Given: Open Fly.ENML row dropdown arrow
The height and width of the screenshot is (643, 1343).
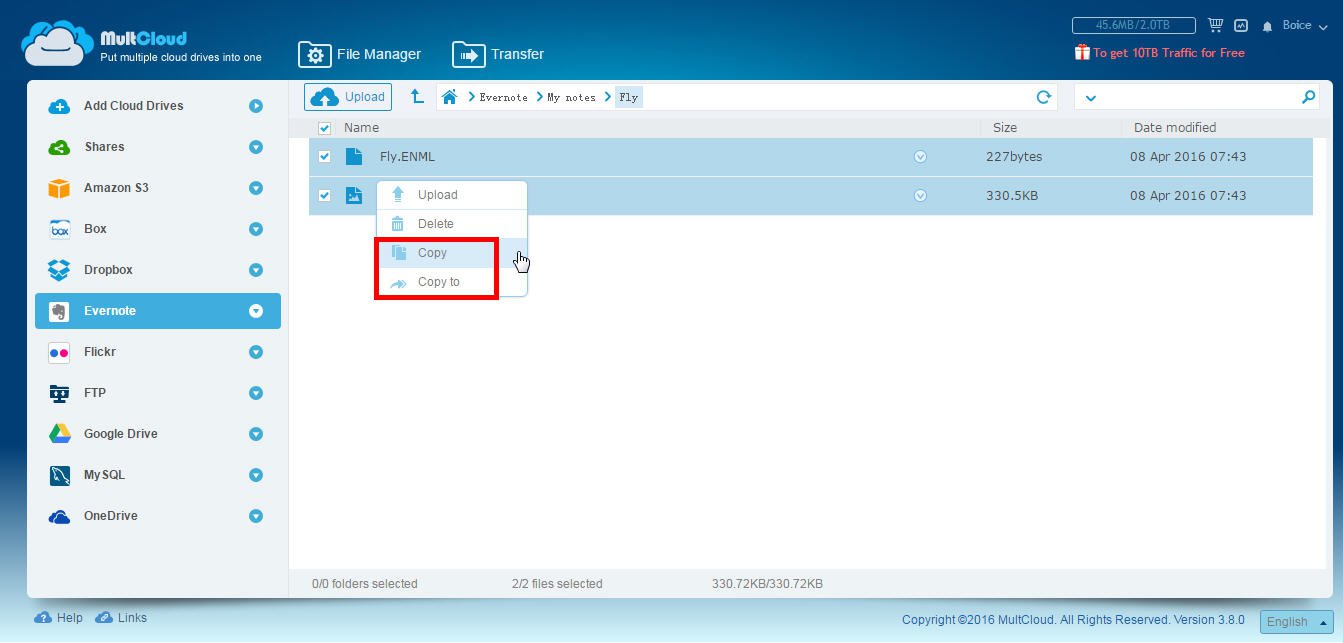Looking at the screenshot, I should click(920, 157).
